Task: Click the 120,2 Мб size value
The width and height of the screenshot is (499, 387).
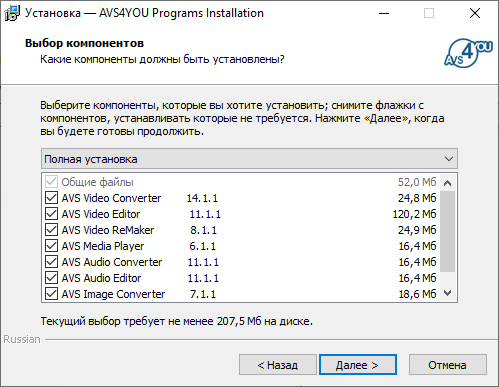Action: (414, 214)
